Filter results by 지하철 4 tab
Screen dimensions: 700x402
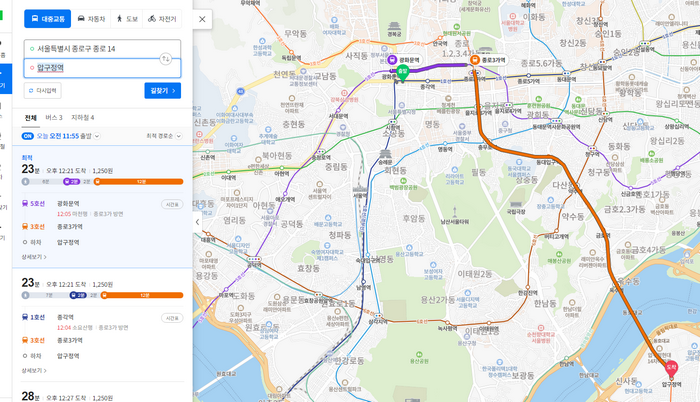[83, 117]
